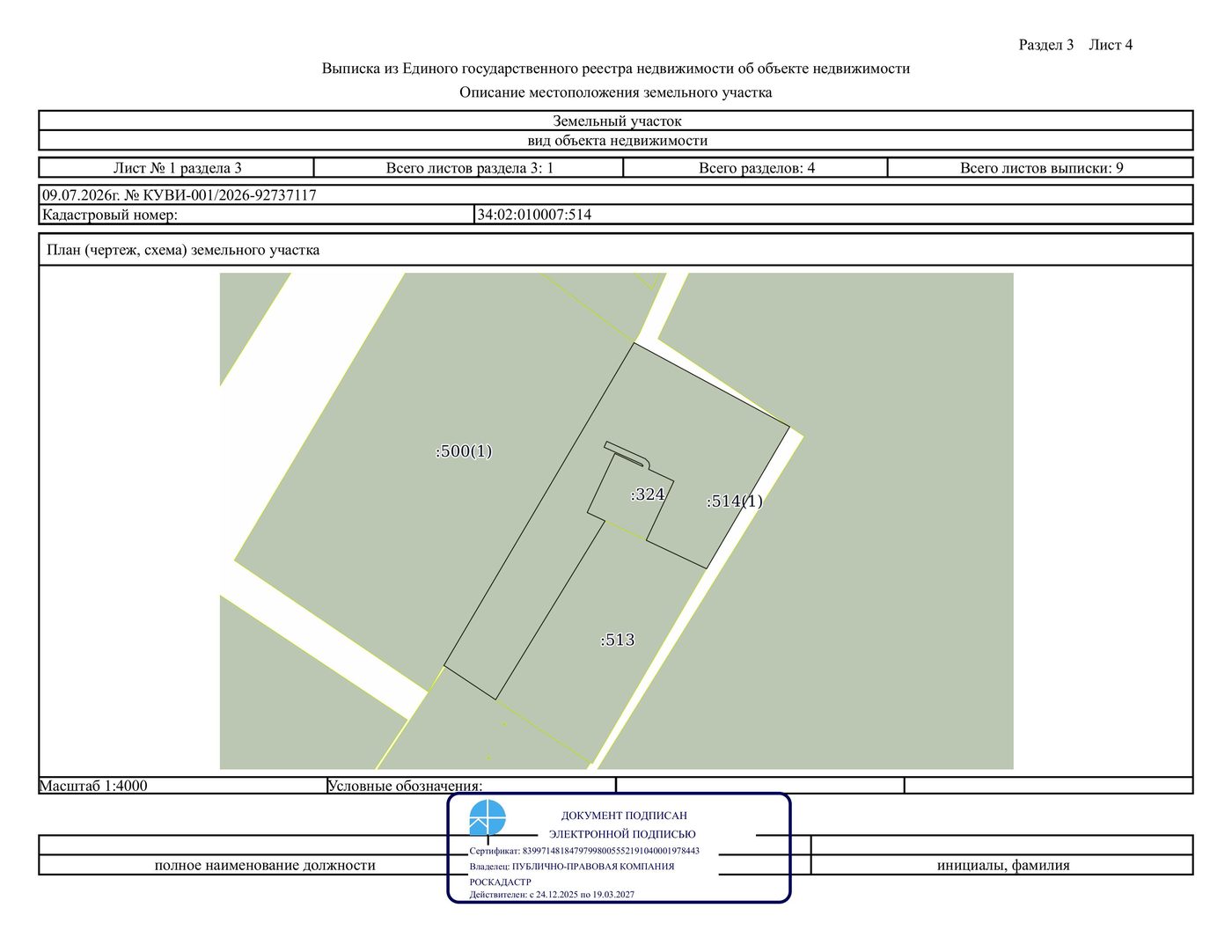Select parcel label :514(1) on the plan

click(x=734, y=502)
